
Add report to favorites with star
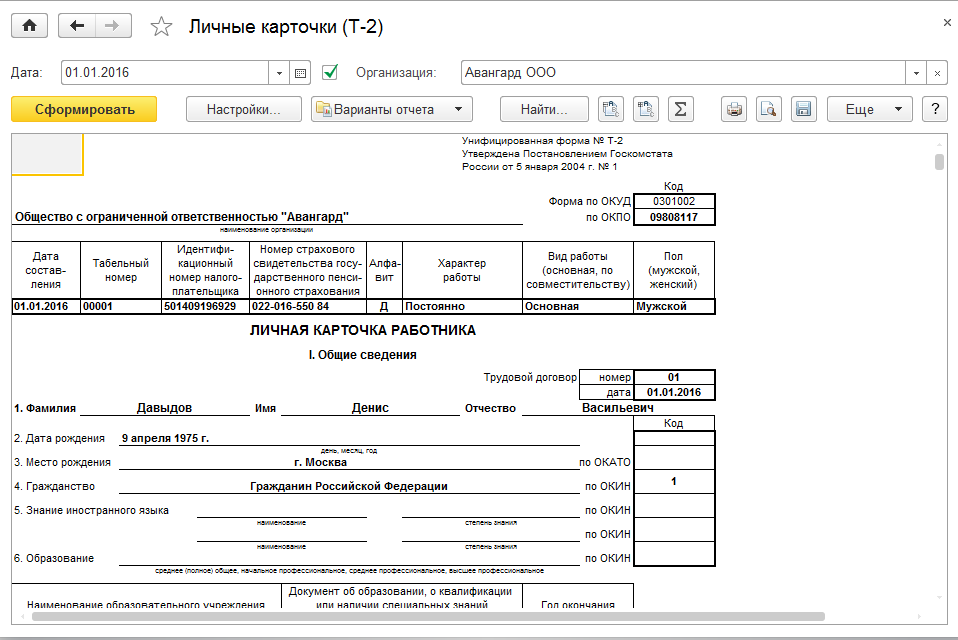(x=160, y=27)
